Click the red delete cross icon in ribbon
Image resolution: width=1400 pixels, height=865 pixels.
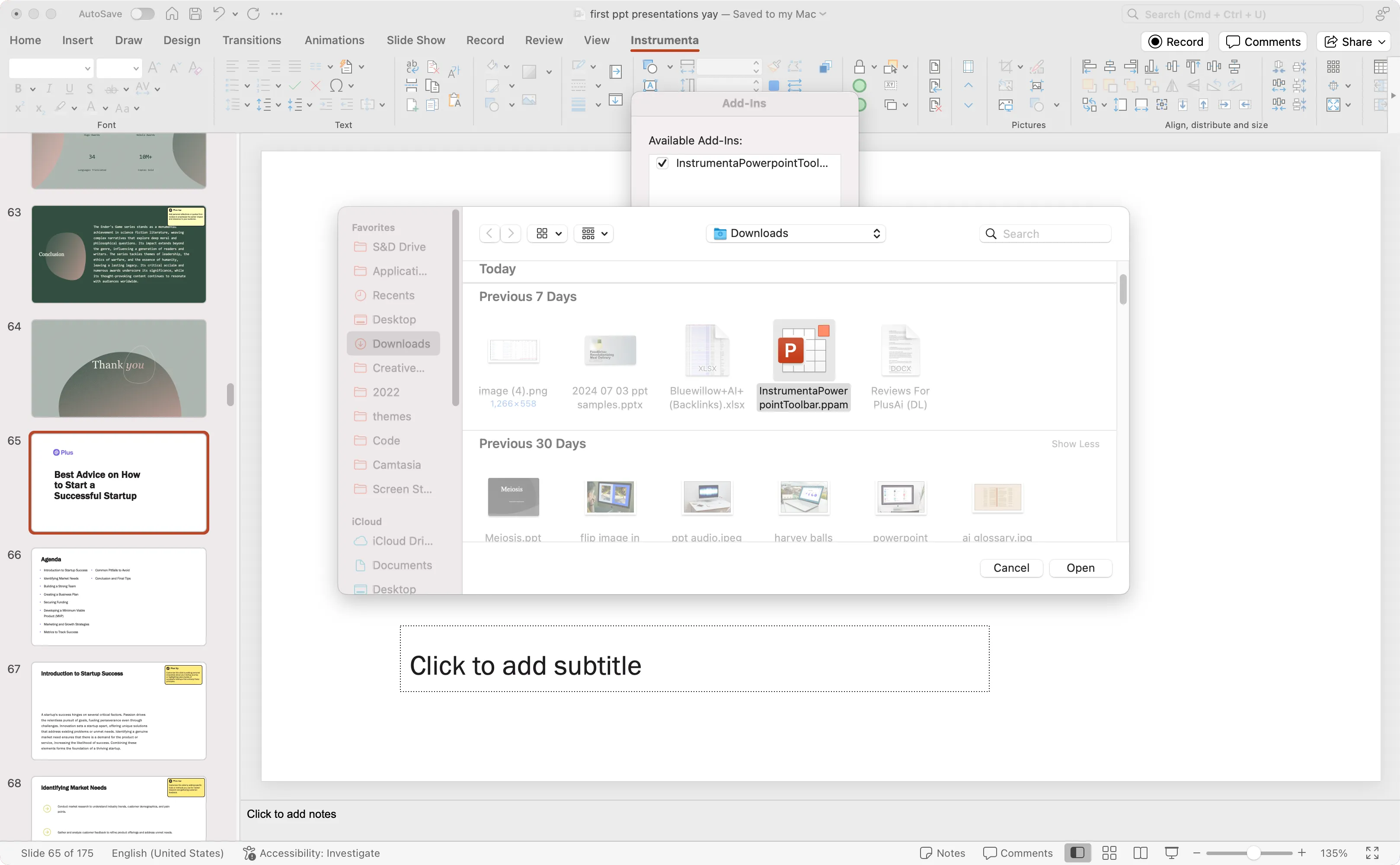pos(315,85)
